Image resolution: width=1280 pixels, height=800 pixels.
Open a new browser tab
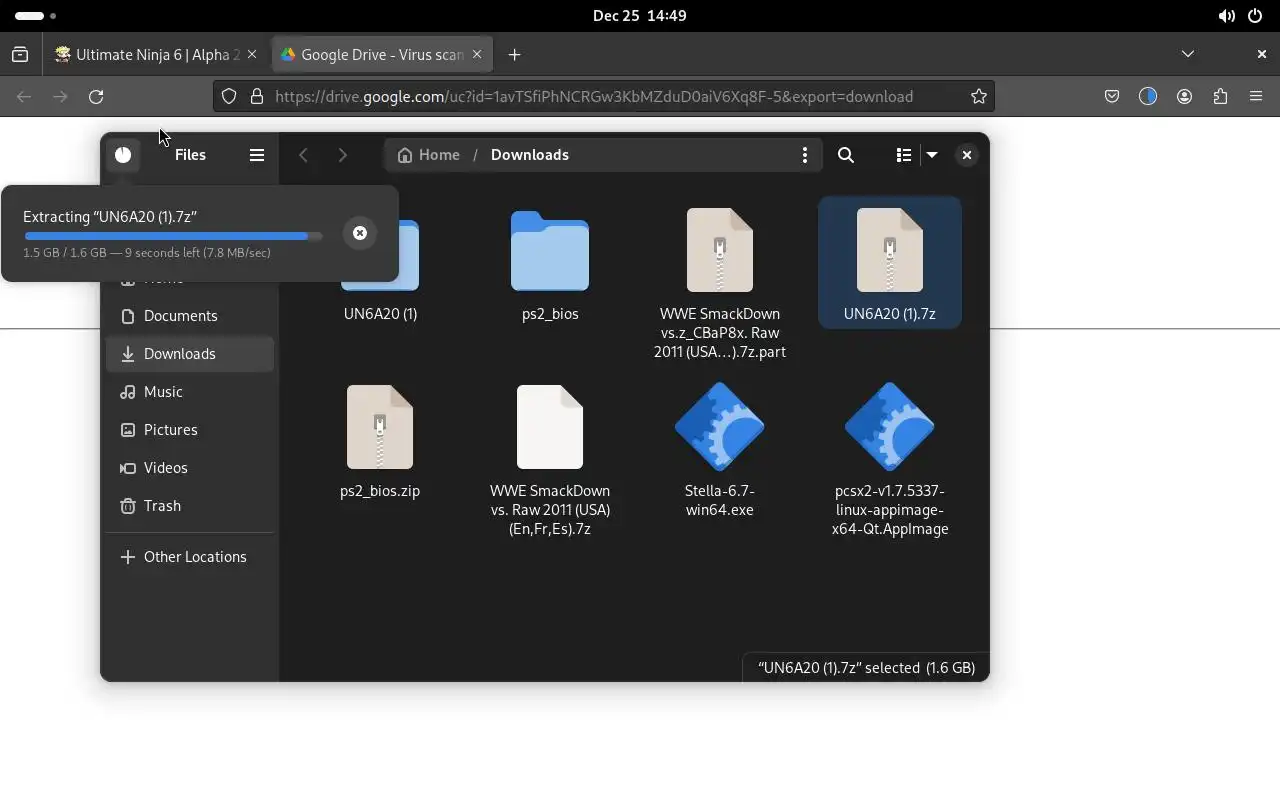tap(515, 55)
